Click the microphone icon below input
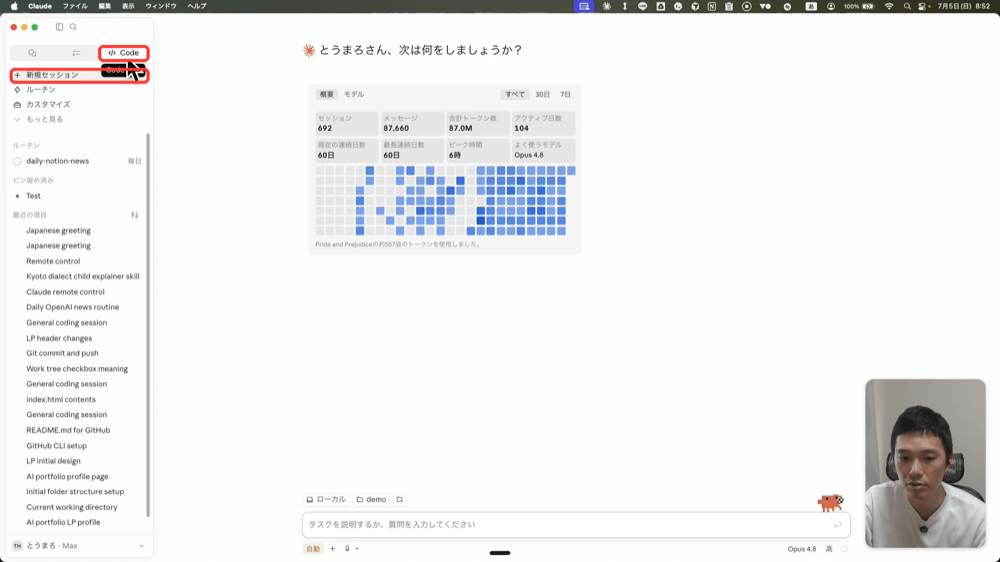 click(347, 549)
